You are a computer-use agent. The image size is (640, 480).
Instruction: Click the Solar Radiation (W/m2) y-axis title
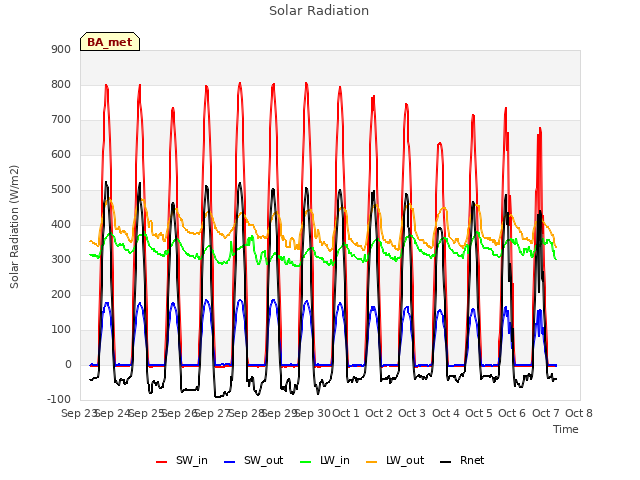click(14, 227)
